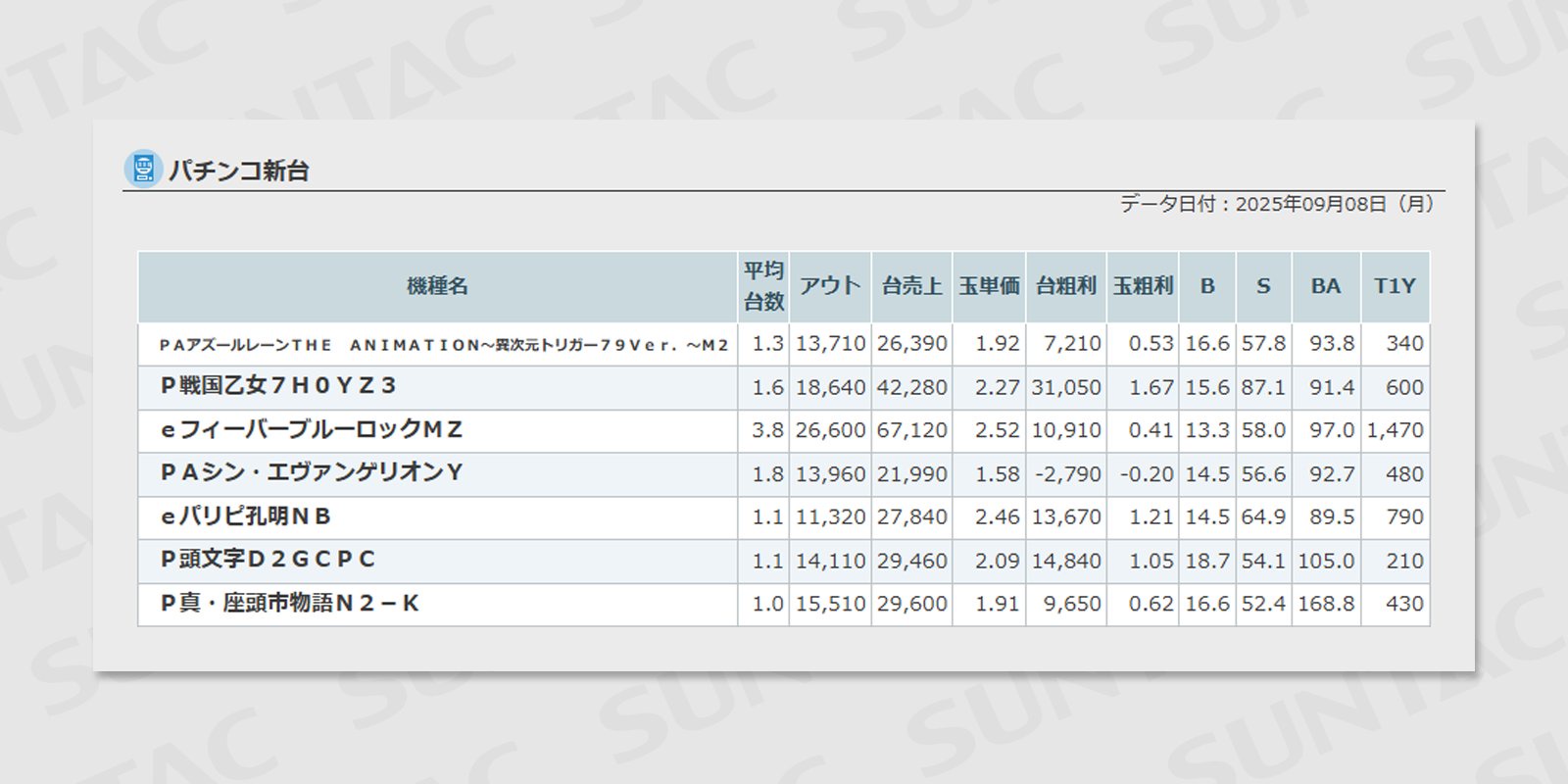Select the 台売上 column header
Screen dimensions: 1568x784
click(x=911, y=286)
